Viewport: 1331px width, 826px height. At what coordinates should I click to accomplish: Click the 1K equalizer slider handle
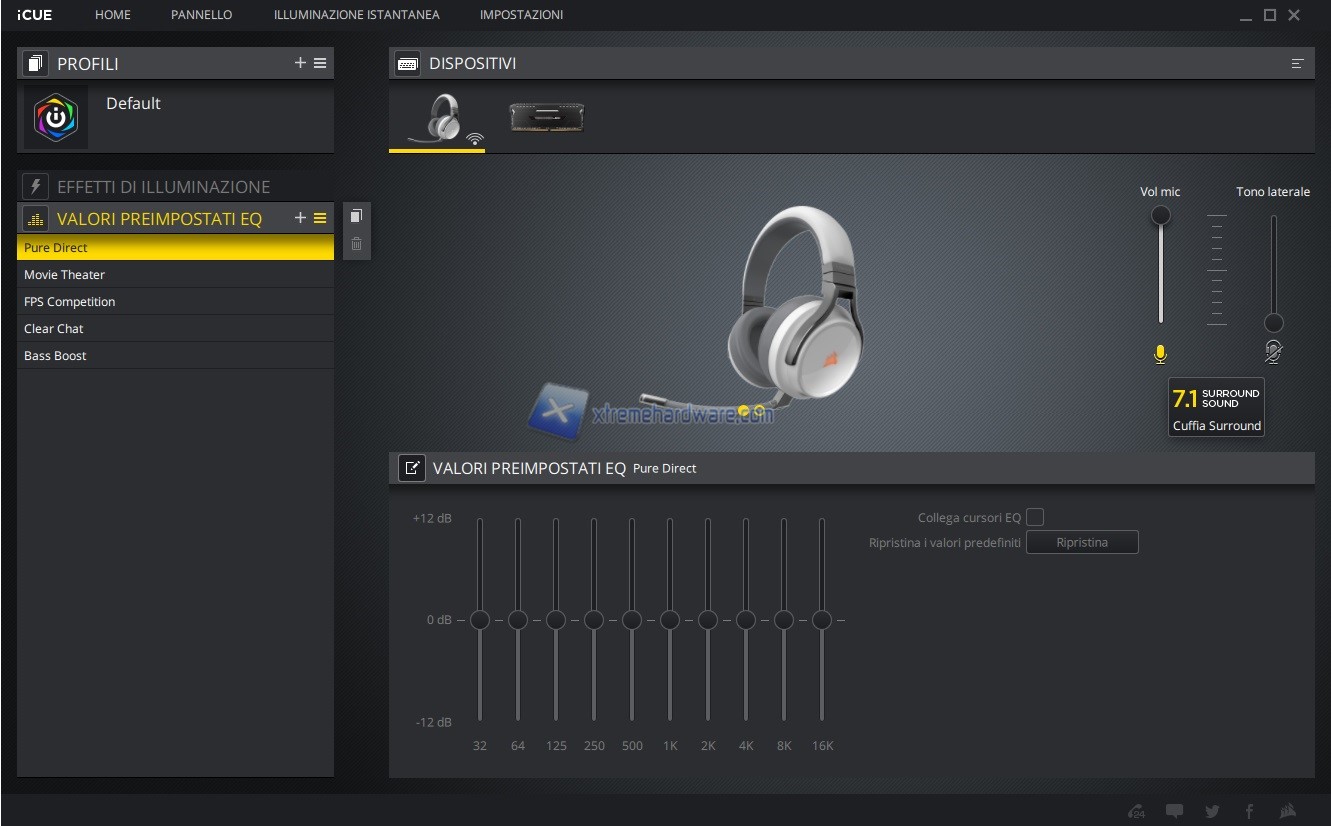tap(670, 620)
